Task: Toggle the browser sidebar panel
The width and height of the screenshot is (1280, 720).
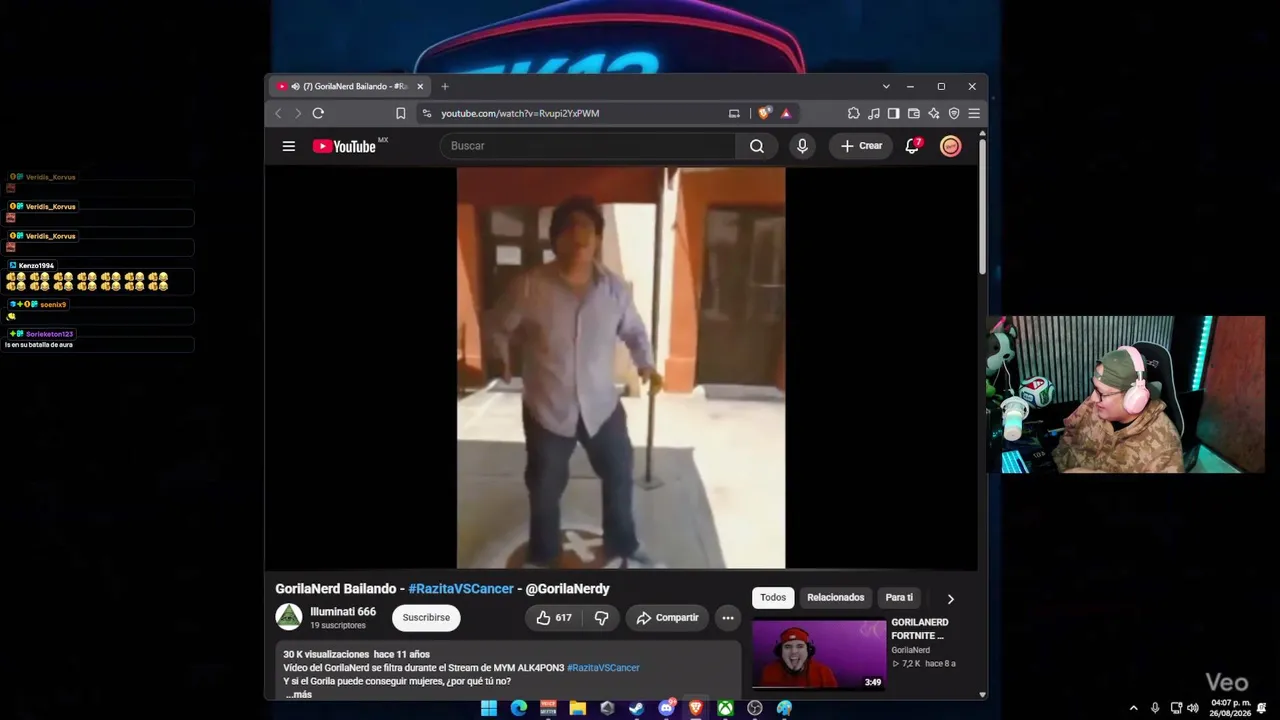Action: pos(893,113)
